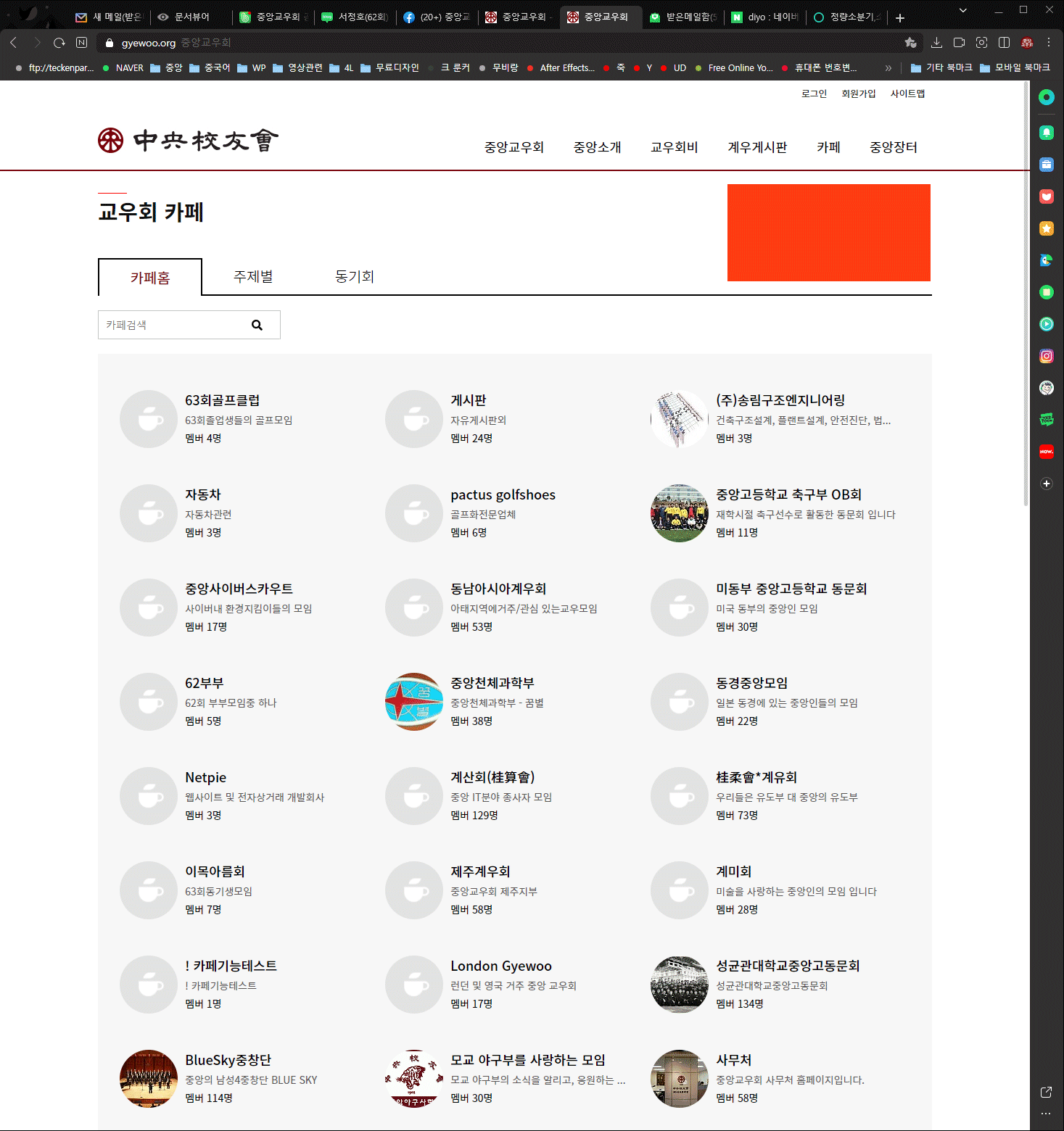Click the orange-red banner box
This screenshot has width=1064, height=1131.
coord(828,233)
